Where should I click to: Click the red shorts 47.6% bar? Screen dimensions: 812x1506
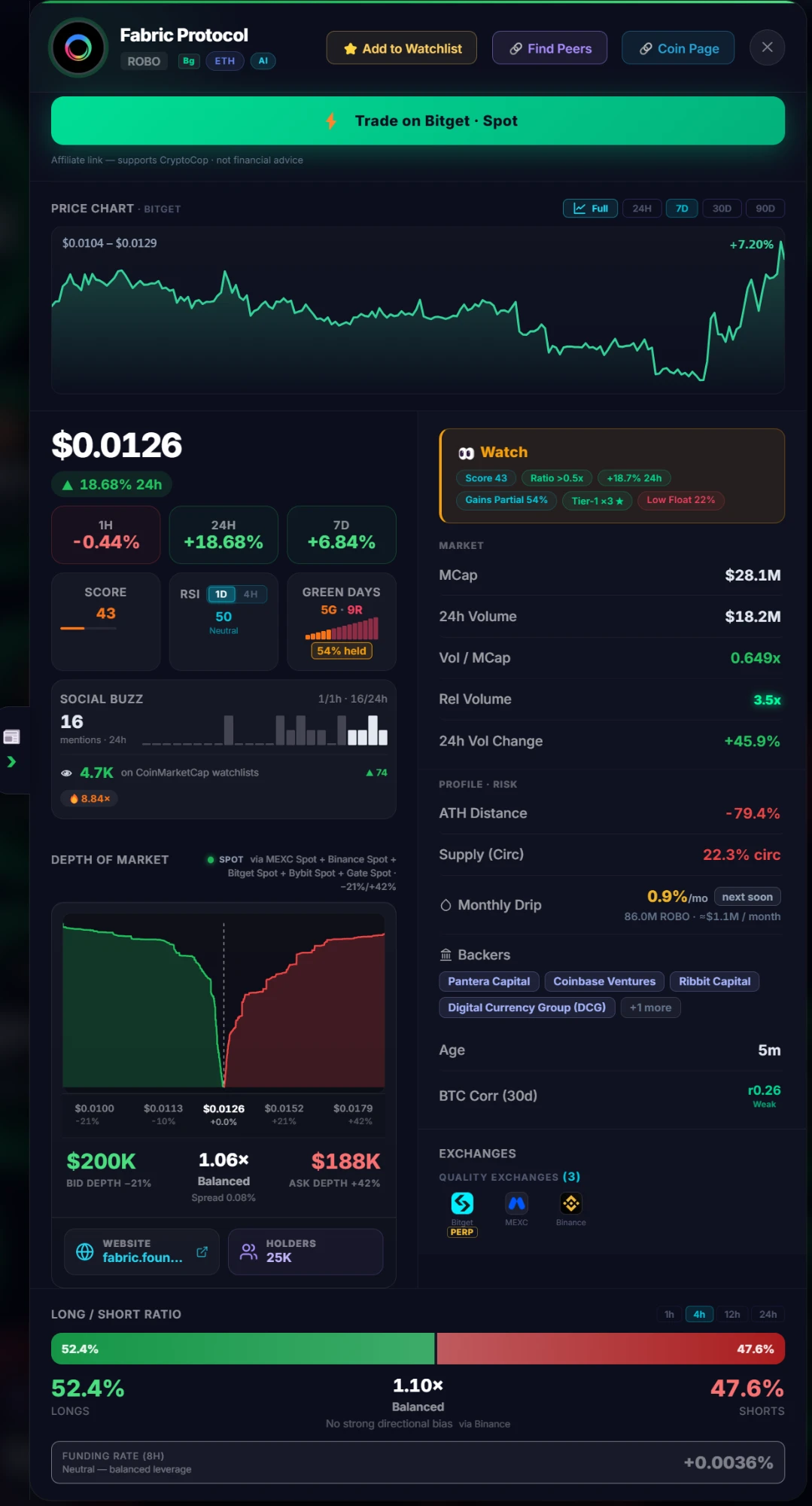point(611,1349)
